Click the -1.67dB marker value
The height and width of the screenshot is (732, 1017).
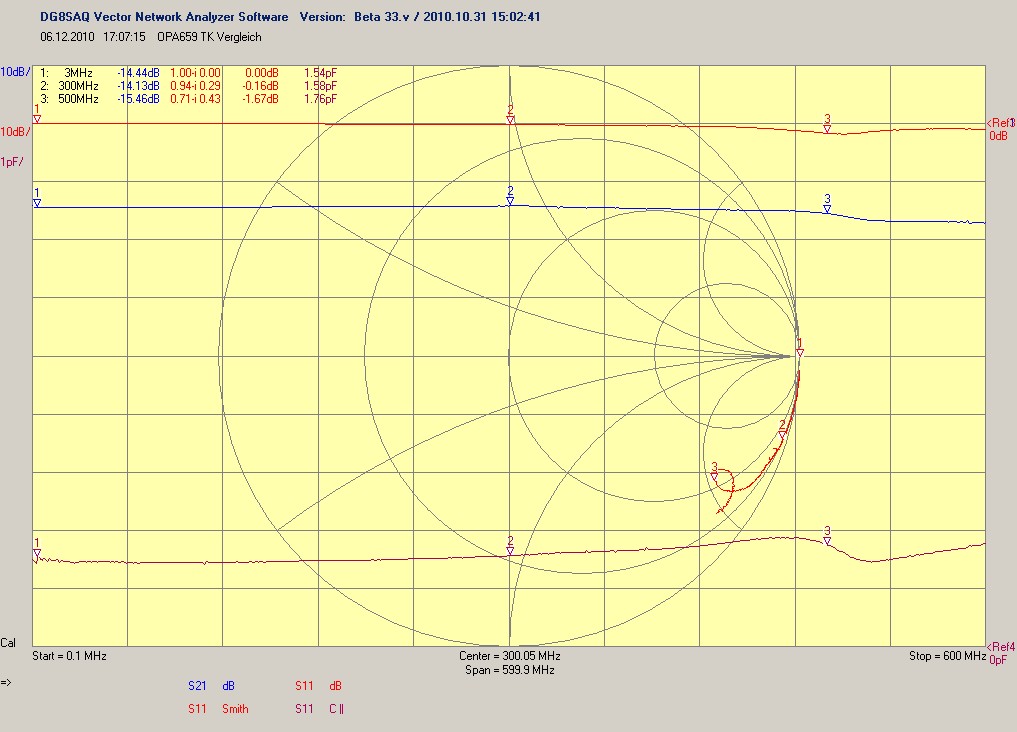pyautogui.click(x=261, y=99)
